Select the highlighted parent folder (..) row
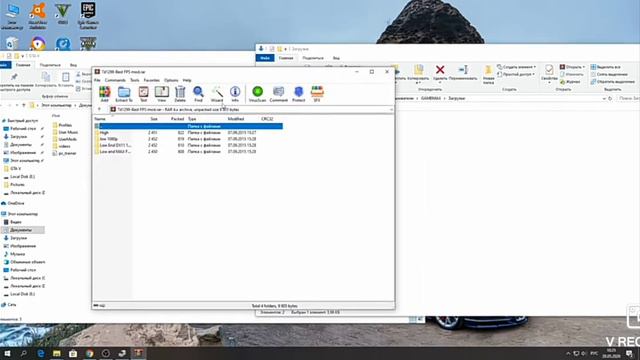The height and width of the screenshot is (360, 640). pos(188,126)
